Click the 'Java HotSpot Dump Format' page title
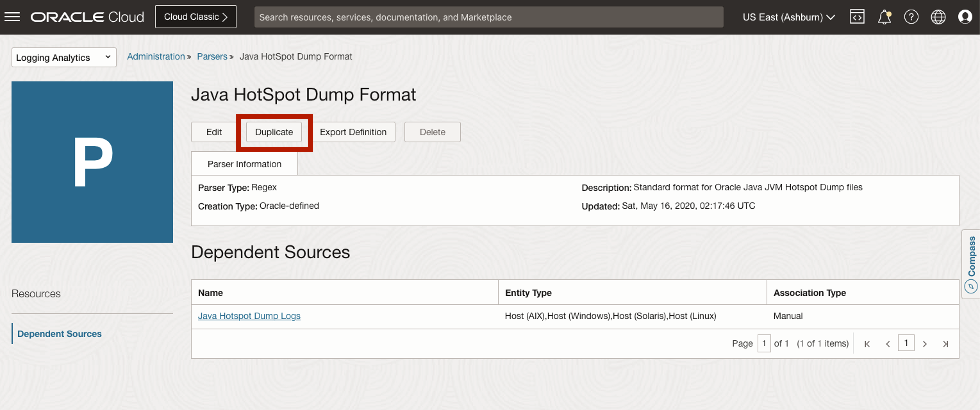This screenshot has height=410, width=980. click(x=303, y=95)
